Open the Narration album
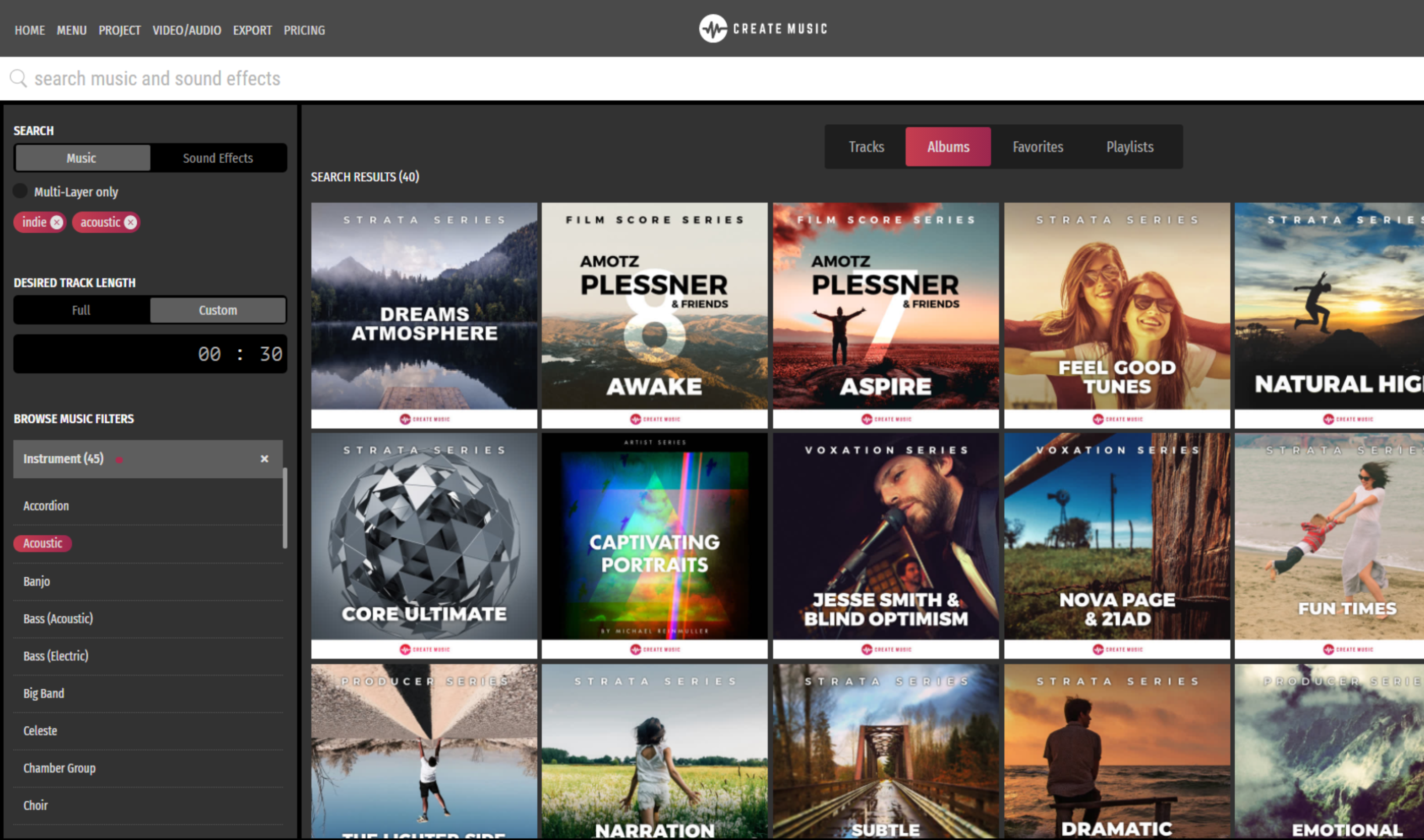The width and height of the screenshot is (1424, 840). 654,751
